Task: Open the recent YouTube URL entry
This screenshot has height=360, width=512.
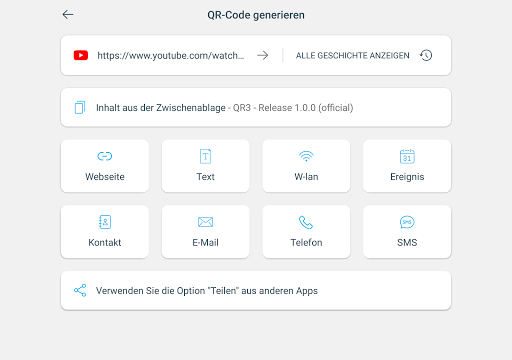Action: click(171, 55)
